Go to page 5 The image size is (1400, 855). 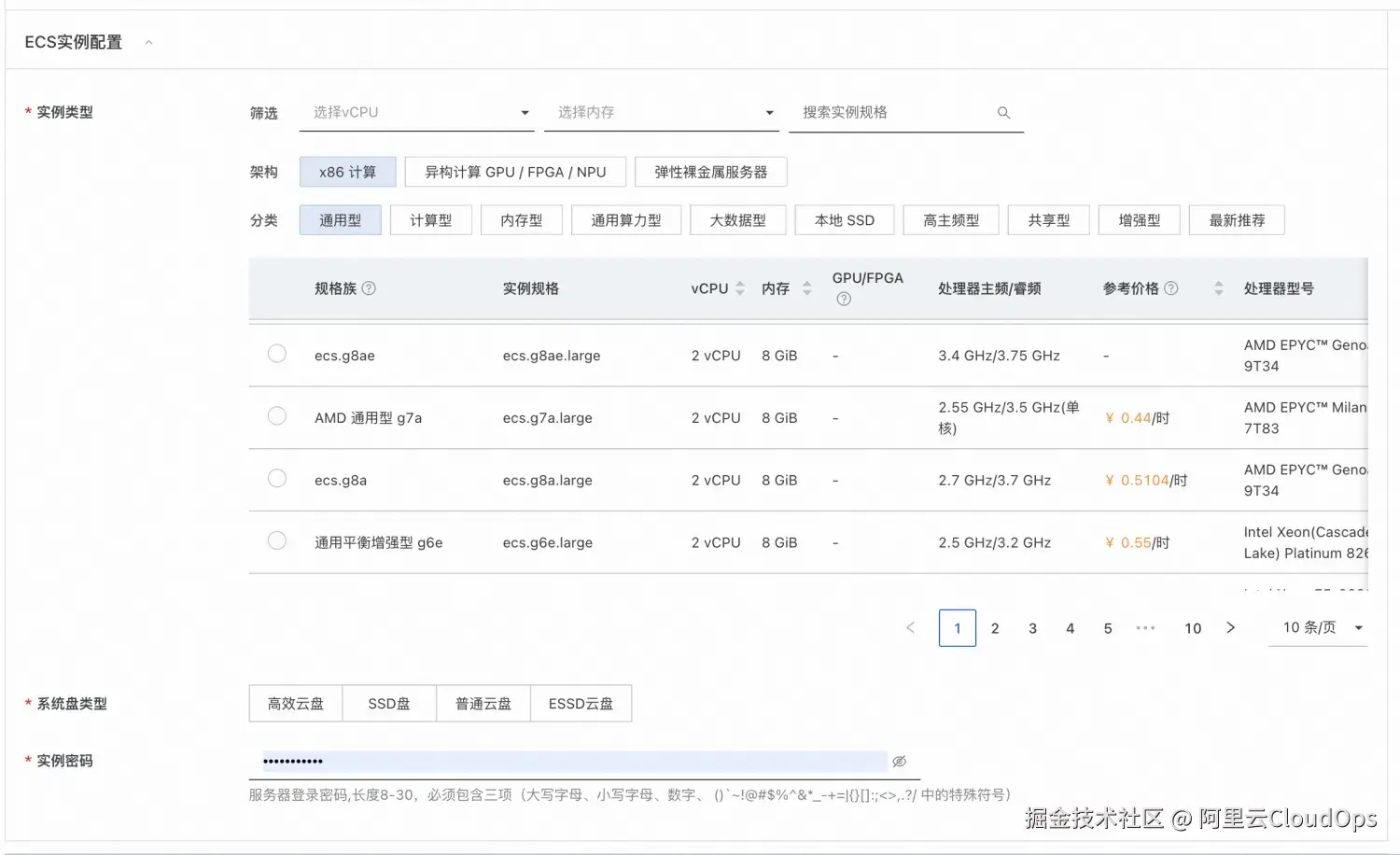[1108, 628]
